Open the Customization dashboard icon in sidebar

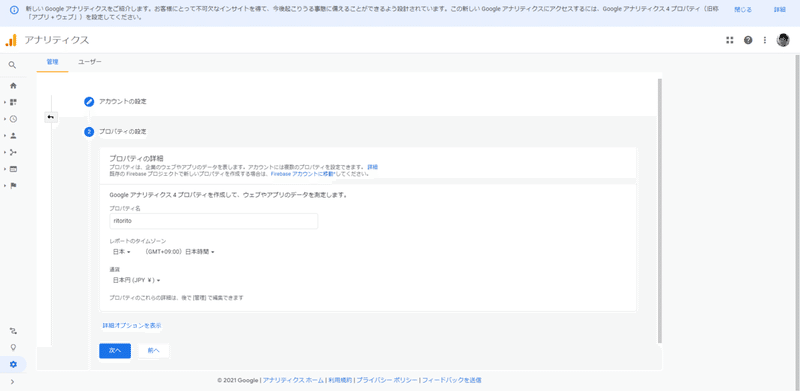(x=13, y=103)
